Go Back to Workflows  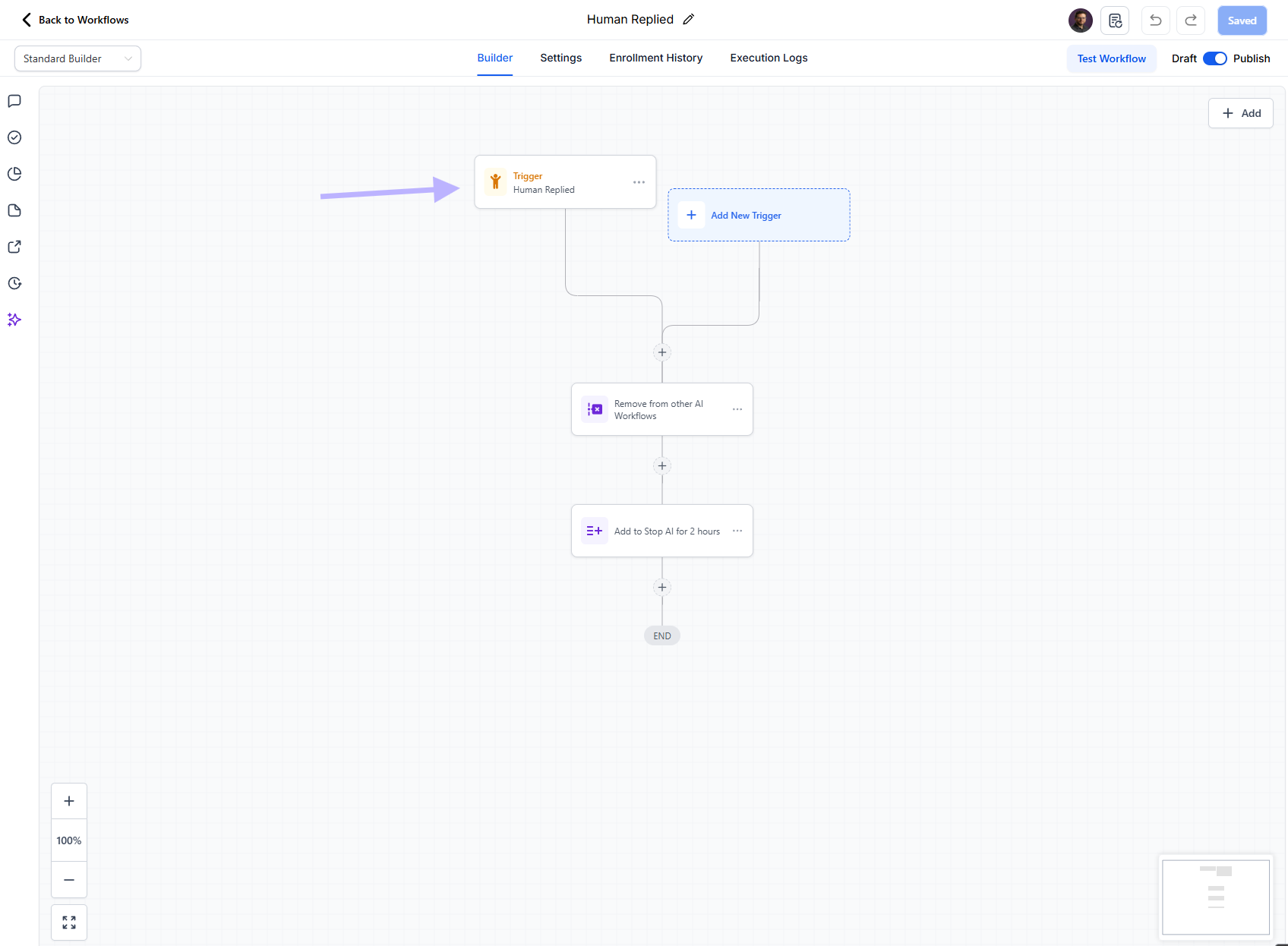coord(74,20)
